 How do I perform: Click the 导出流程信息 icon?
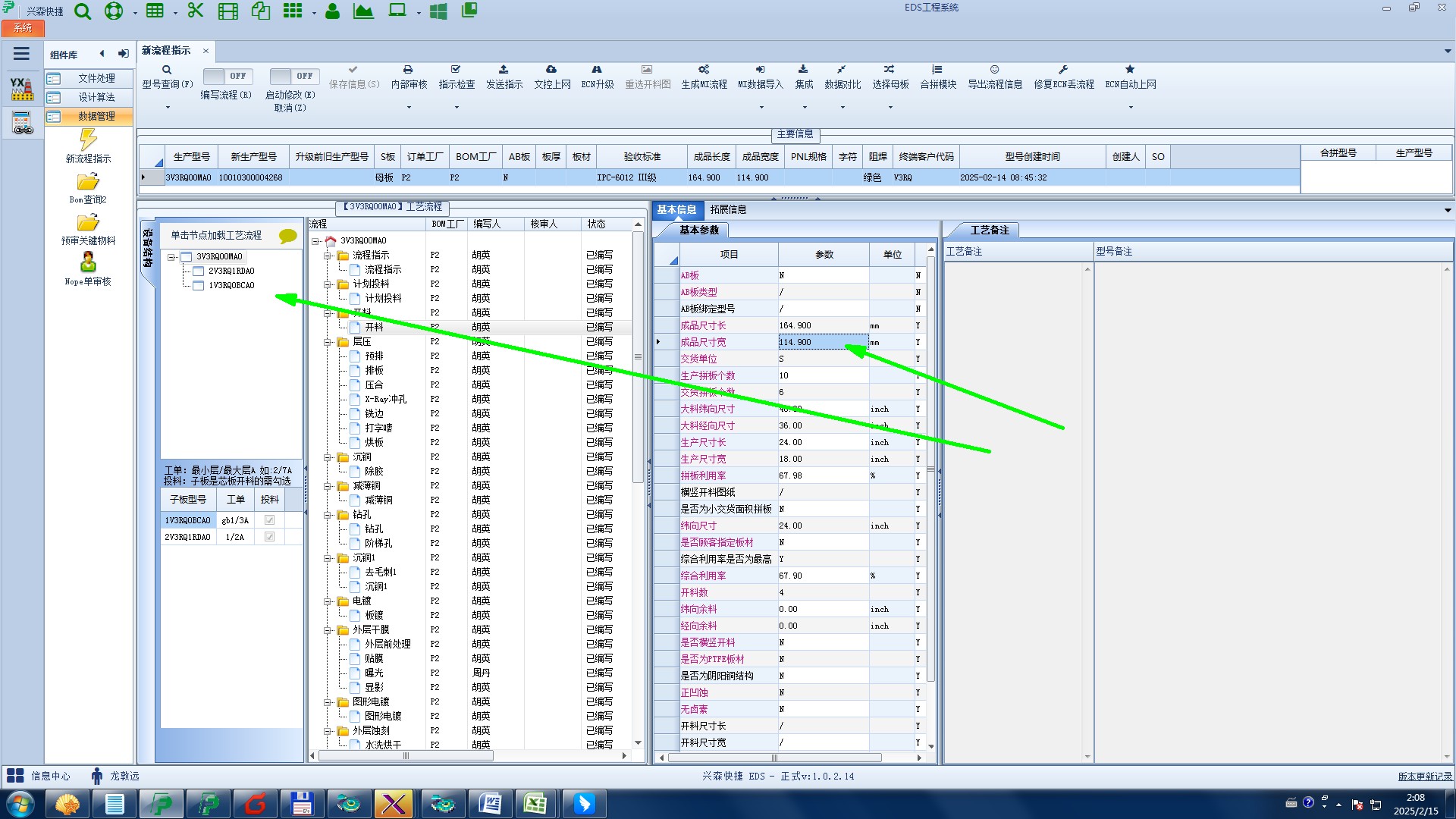tap(994, 70)
